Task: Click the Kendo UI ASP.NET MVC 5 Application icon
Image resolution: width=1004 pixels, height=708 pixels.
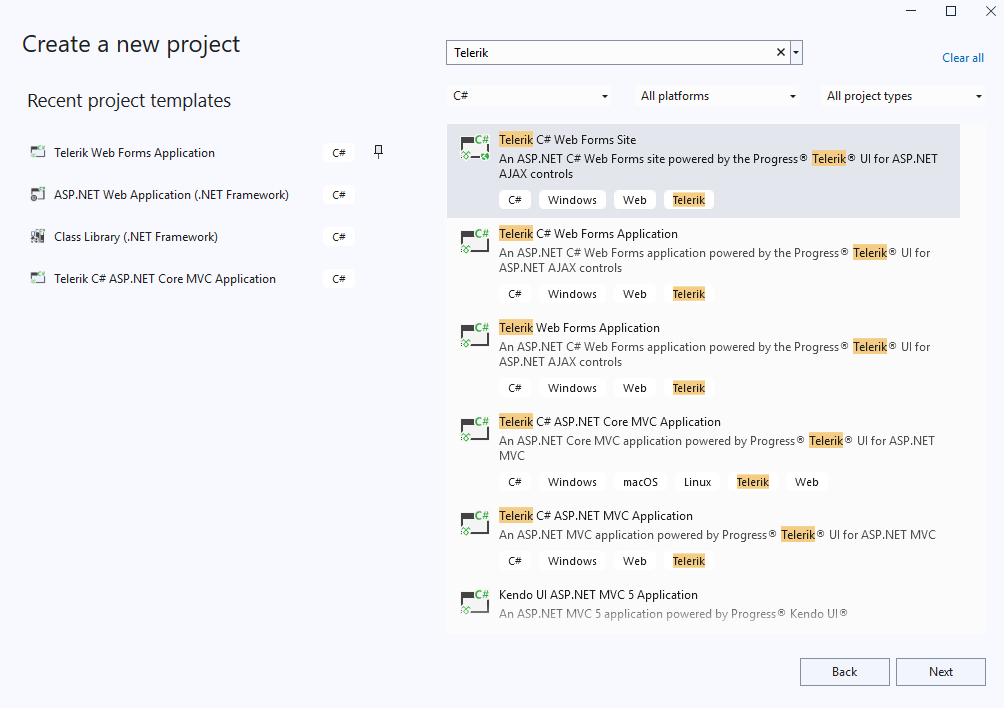Action: 474,601
